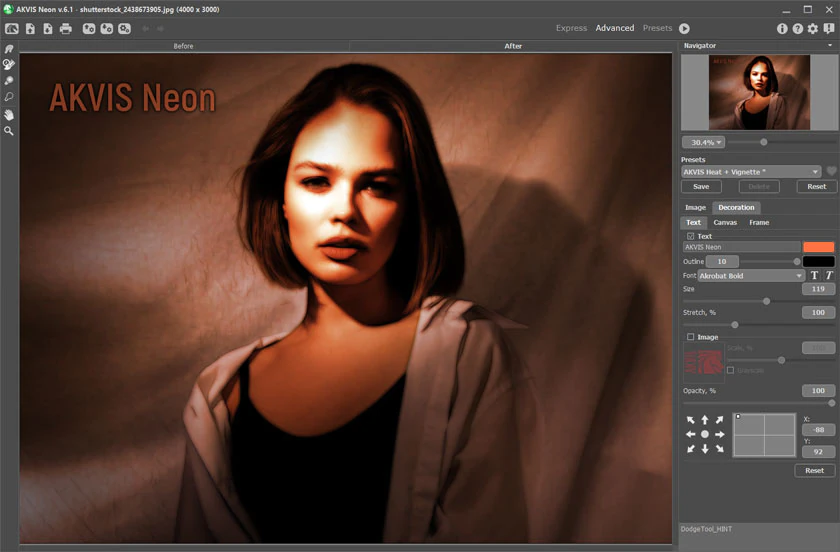
Task: Import presets with the up-arrow gear icon
Action: click(x=89, y=28)
